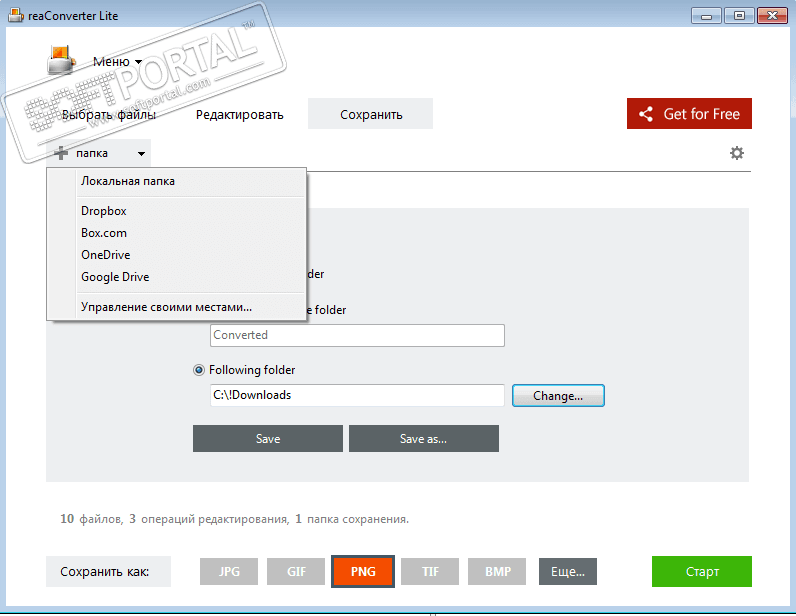
Task: Open the settings gear icon
Action: click(737, 153)
